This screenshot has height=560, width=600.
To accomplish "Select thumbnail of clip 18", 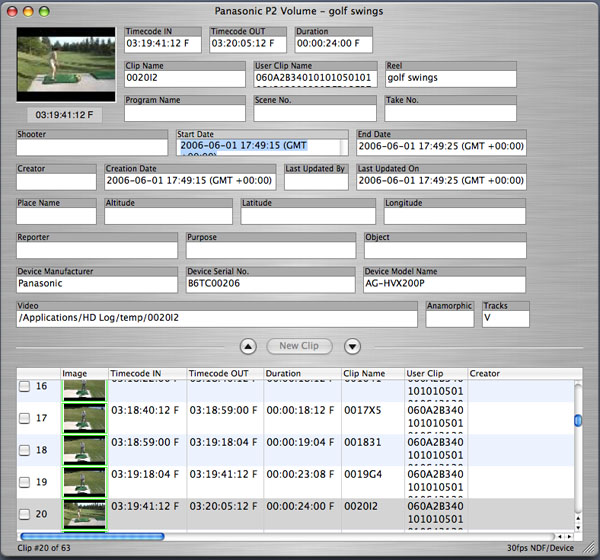I will [84, 450].
